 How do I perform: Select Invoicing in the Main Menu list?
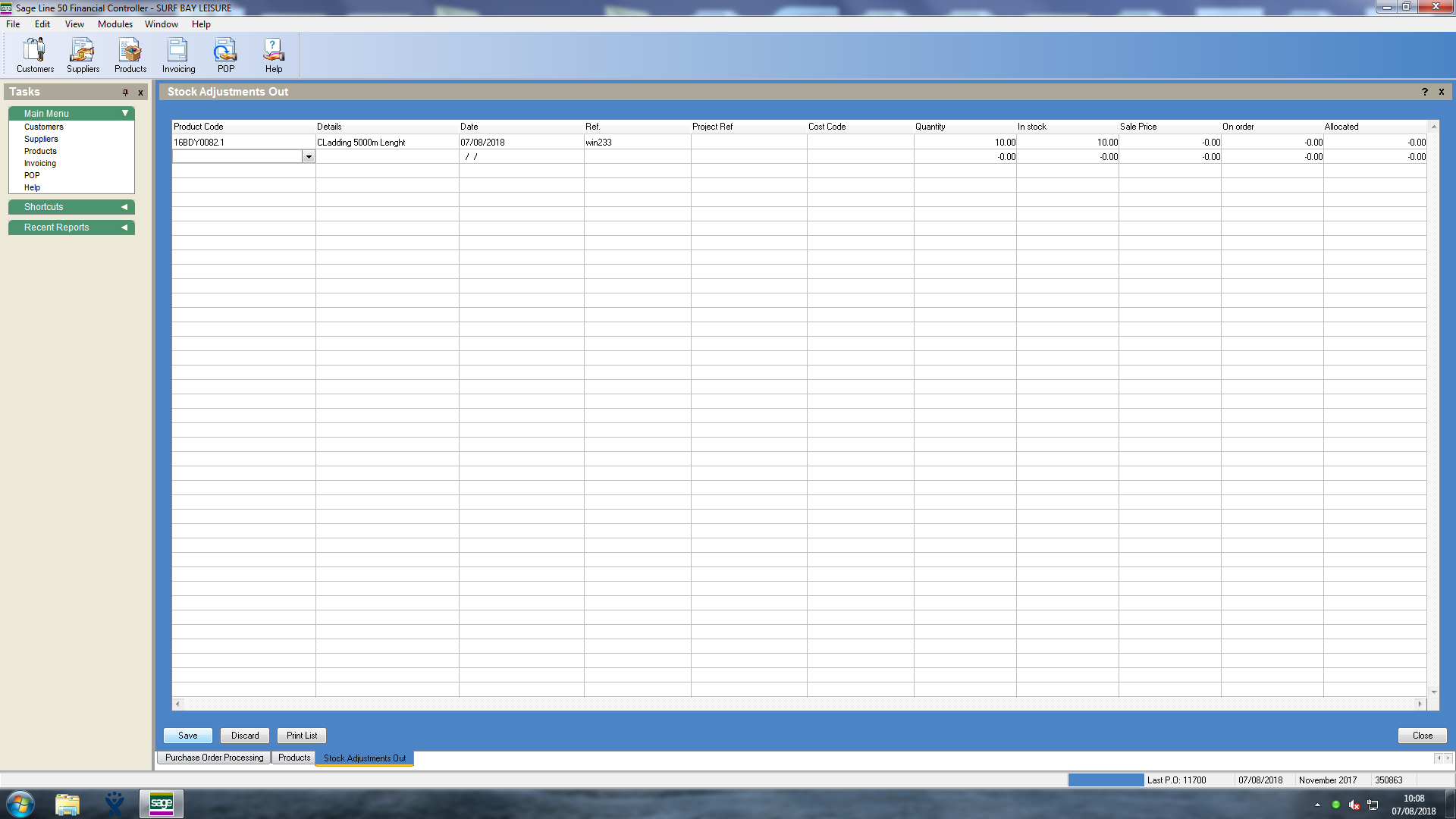tap(40, 163)
